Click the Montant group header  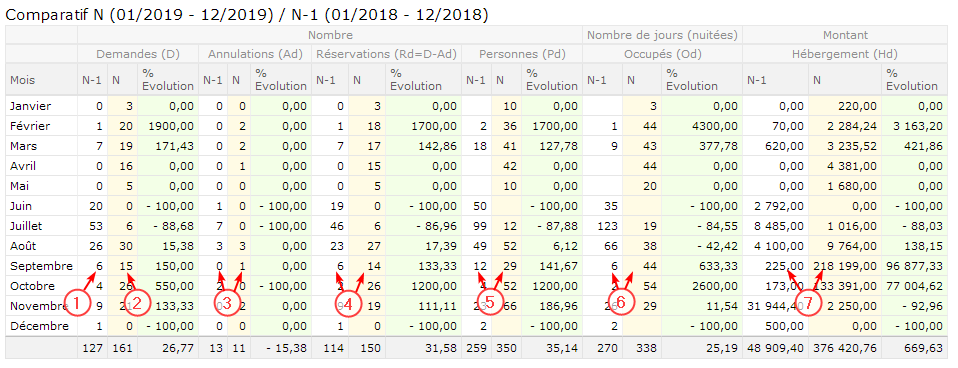(x=845, y=35)
